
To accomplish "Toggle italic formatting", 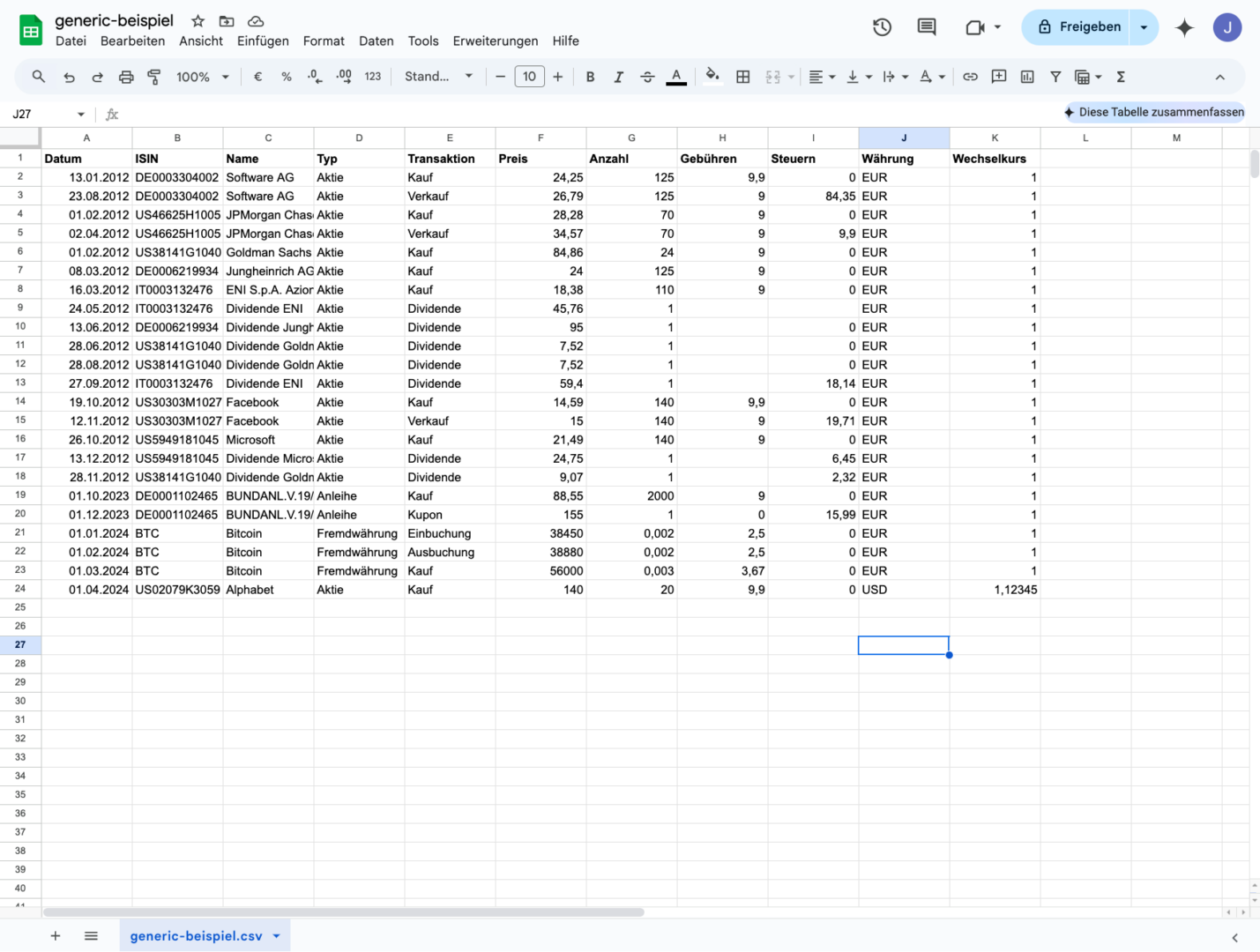I will click(x=618, y=77).
